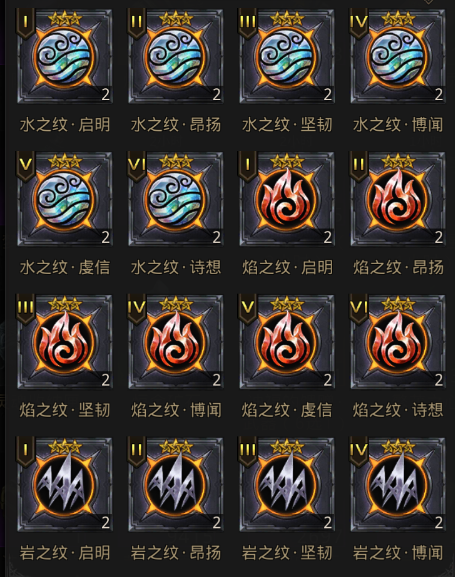Pick the 焰之纹·博闻 flame rune
Screen dimensions: 455x577
pyautogui.click(x=176, y=342)
